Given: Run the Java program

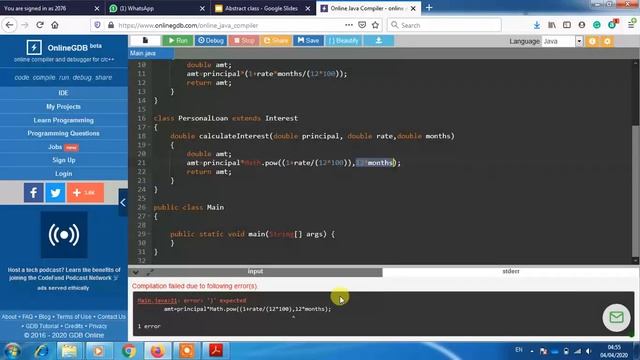Looking at the screenshot, I should point(178,40).
